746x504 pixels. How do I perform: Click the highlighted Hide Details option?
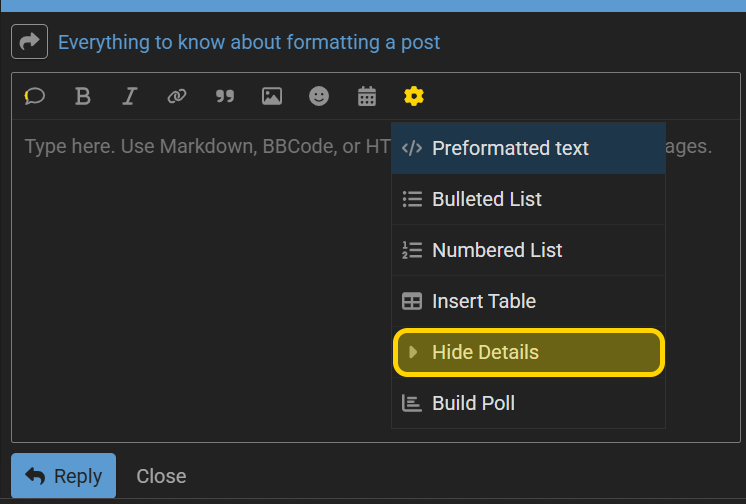click(529, 352)
